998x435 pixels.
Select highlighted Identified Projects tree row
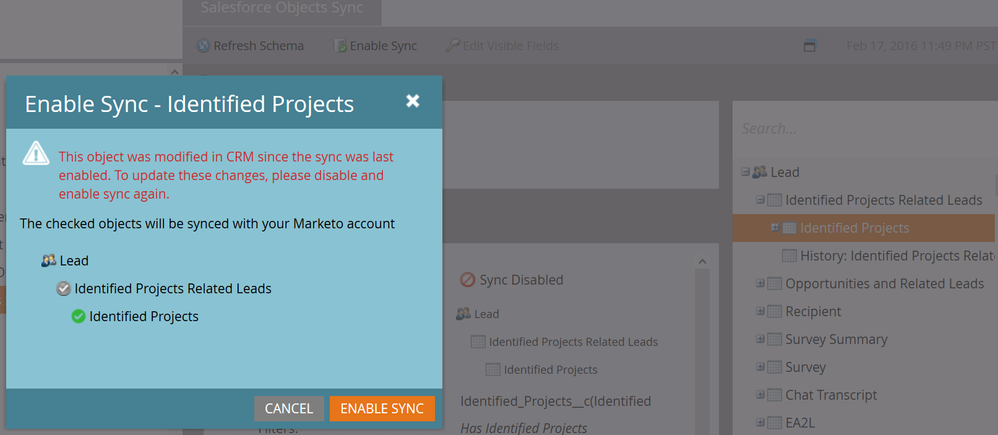pyautogui.click(x=864, y=228)
